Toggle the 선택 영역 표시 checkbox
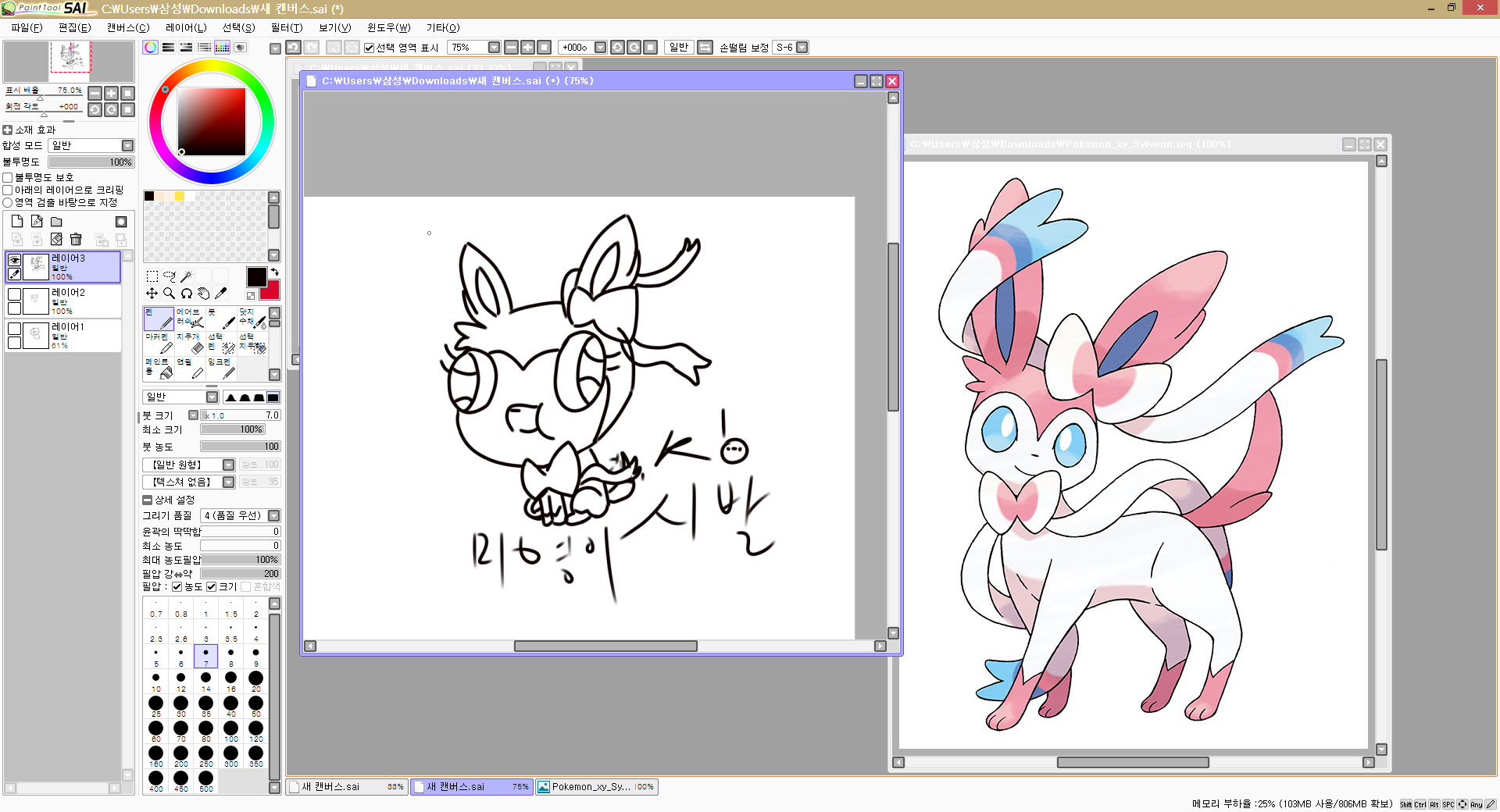The image size is (1500, 812). click(370, 48)
